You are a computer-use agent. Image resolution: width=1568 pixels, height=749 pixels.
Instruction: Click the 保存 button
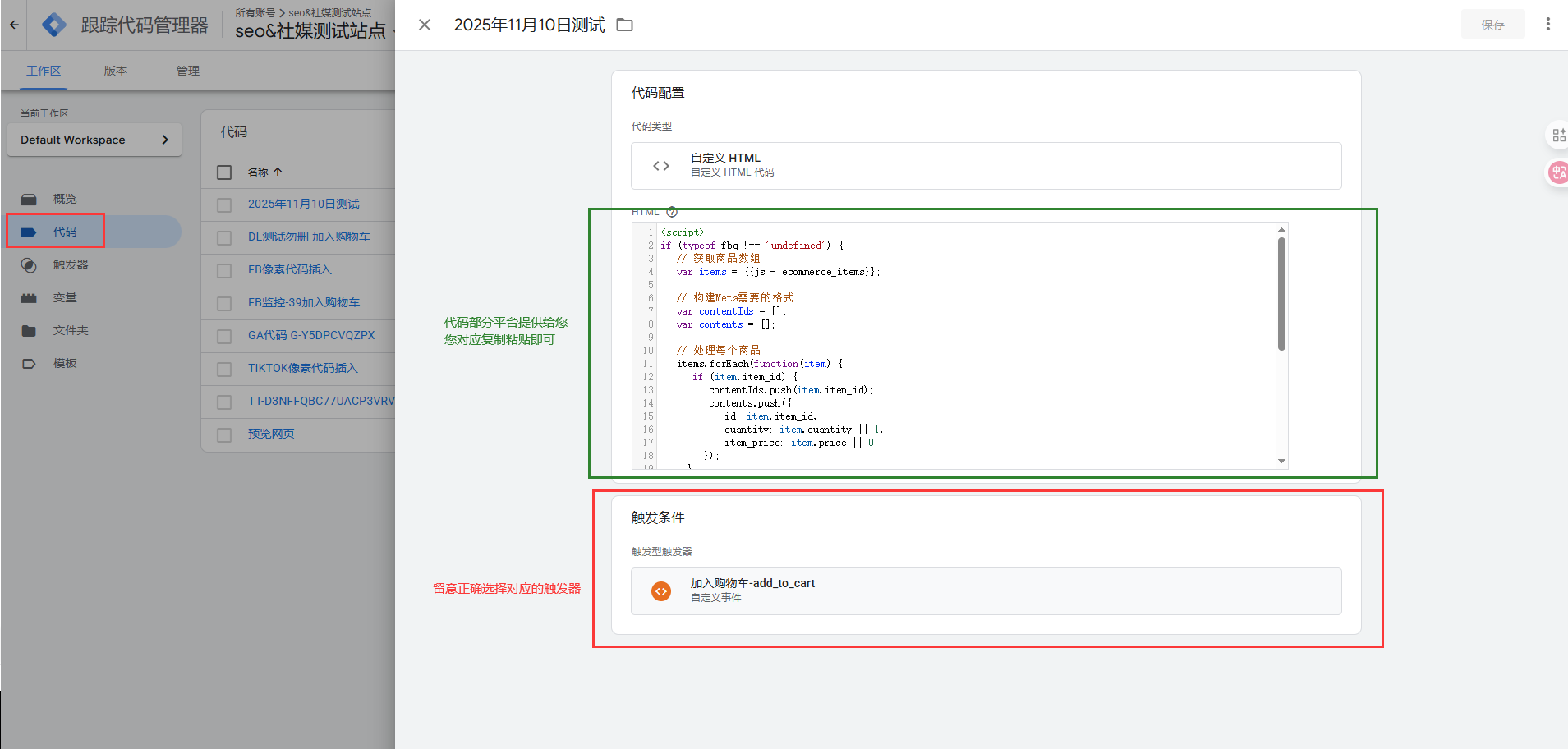click(1492, 25)
